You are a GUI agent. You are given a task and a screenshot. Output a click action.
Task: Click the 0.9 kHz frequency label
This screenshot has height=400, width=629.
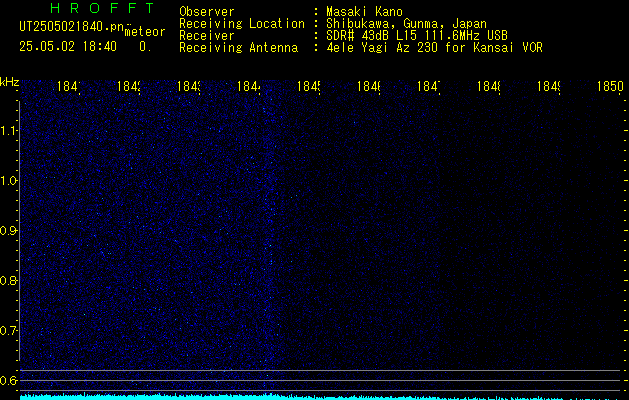[8, 230]
